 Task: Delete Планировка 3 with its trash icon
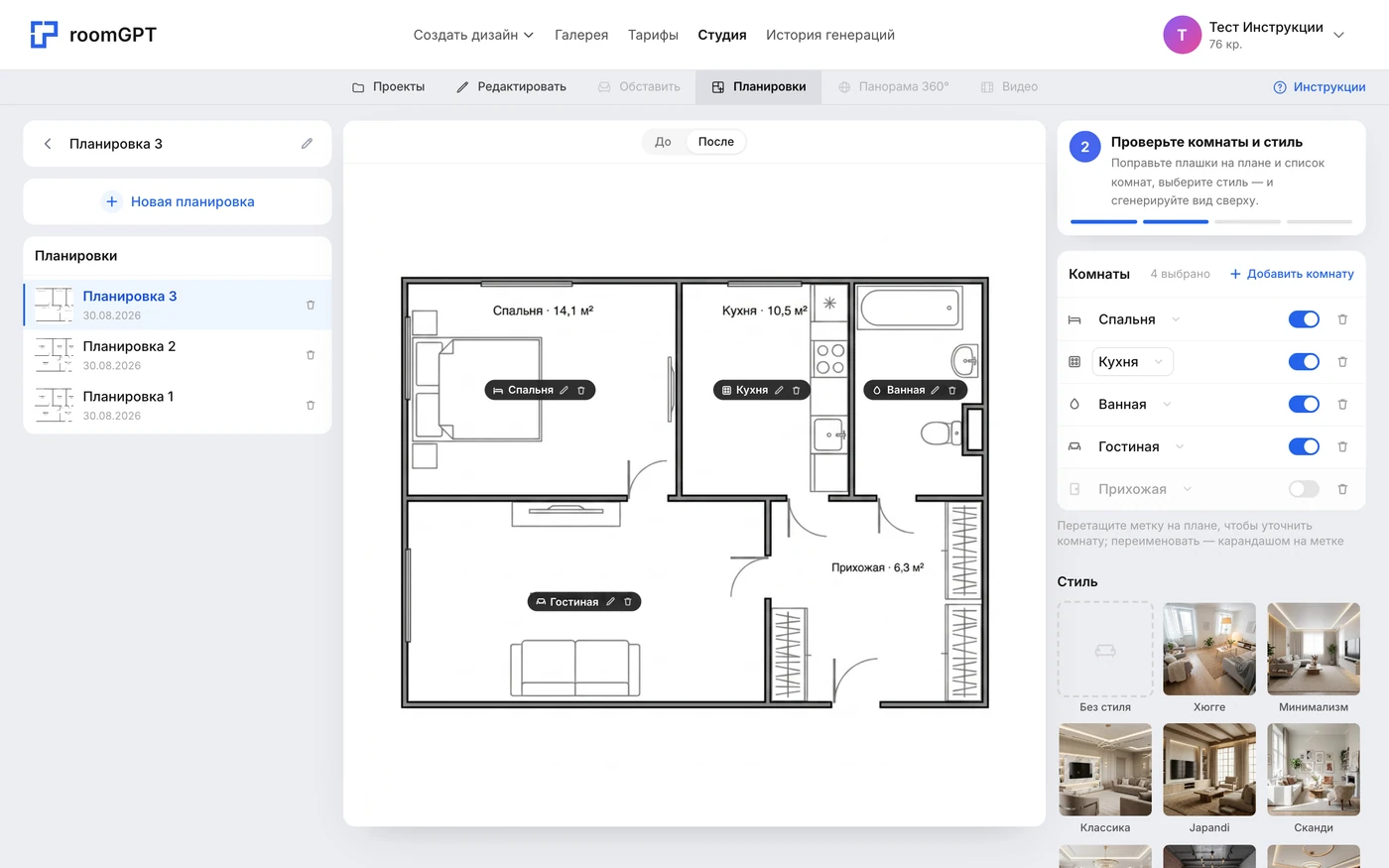click(x=311, y=305)
